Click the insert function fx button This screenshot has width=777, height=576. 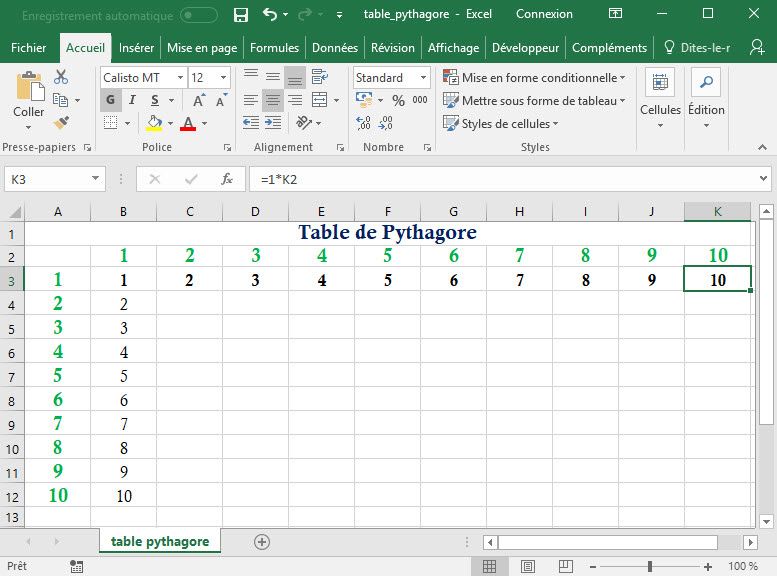point(227,179)
